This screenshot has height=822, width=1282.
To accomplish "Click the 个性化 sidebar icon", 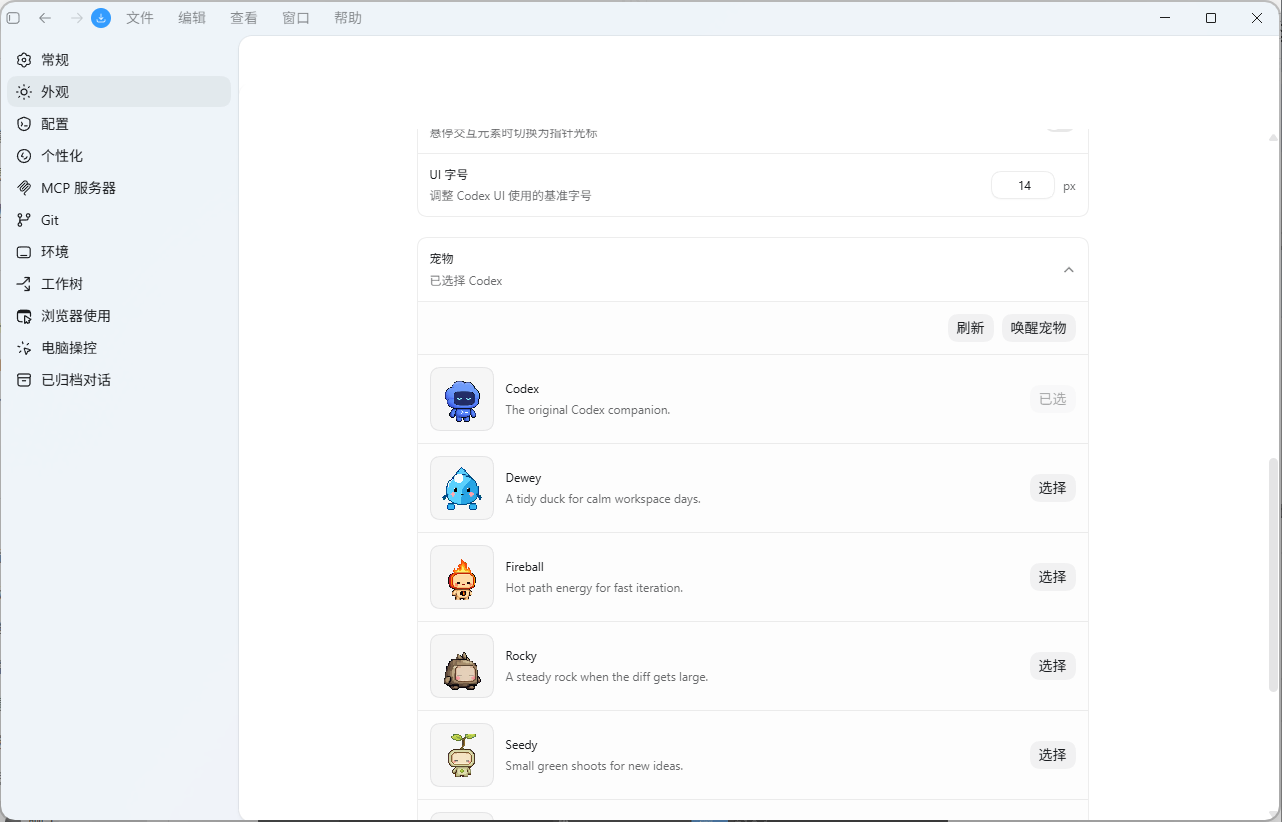I will point(24,156).
